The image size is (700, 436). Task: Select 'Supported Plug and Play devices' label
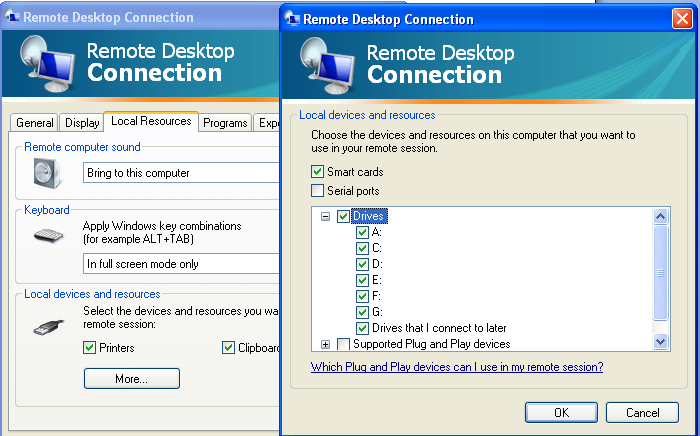432,344
